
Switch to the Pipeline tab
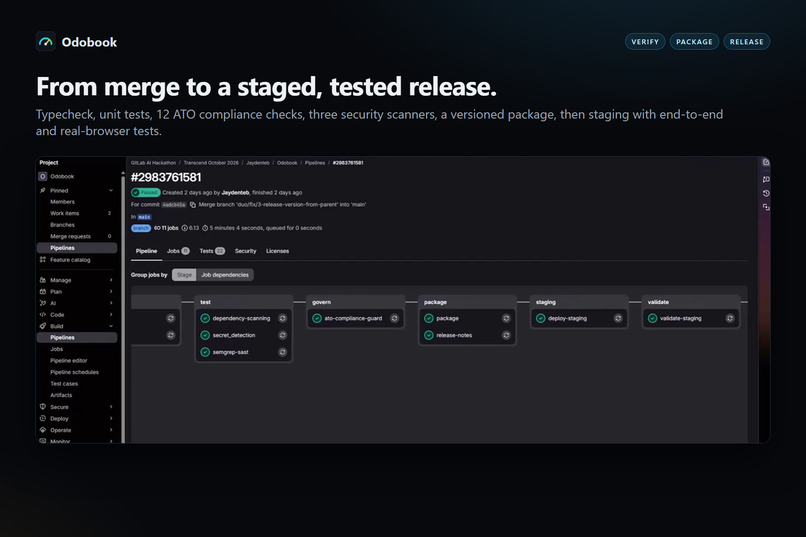tap(146, 251)
